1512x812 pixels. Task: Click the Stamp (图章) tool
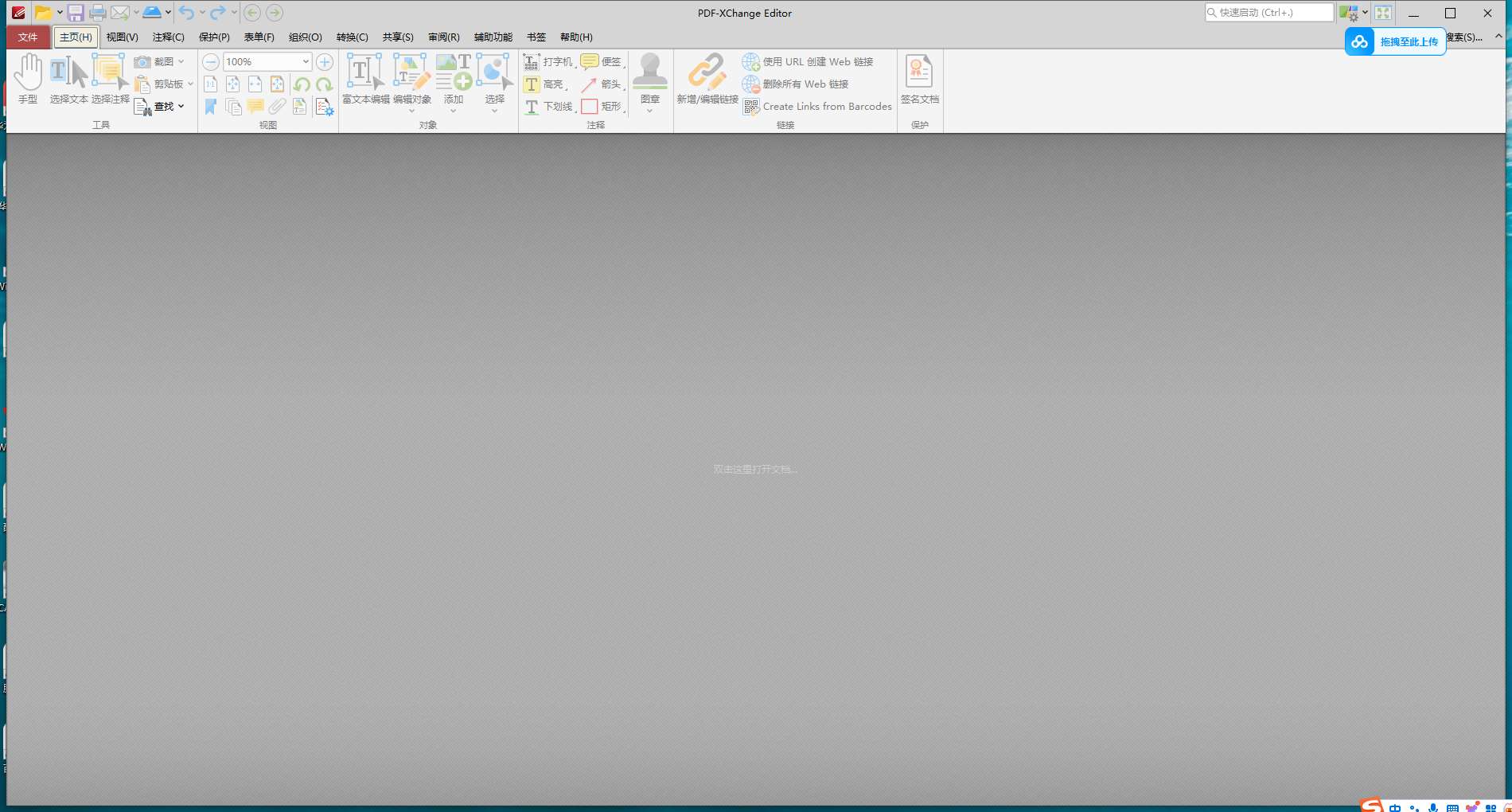650,79
